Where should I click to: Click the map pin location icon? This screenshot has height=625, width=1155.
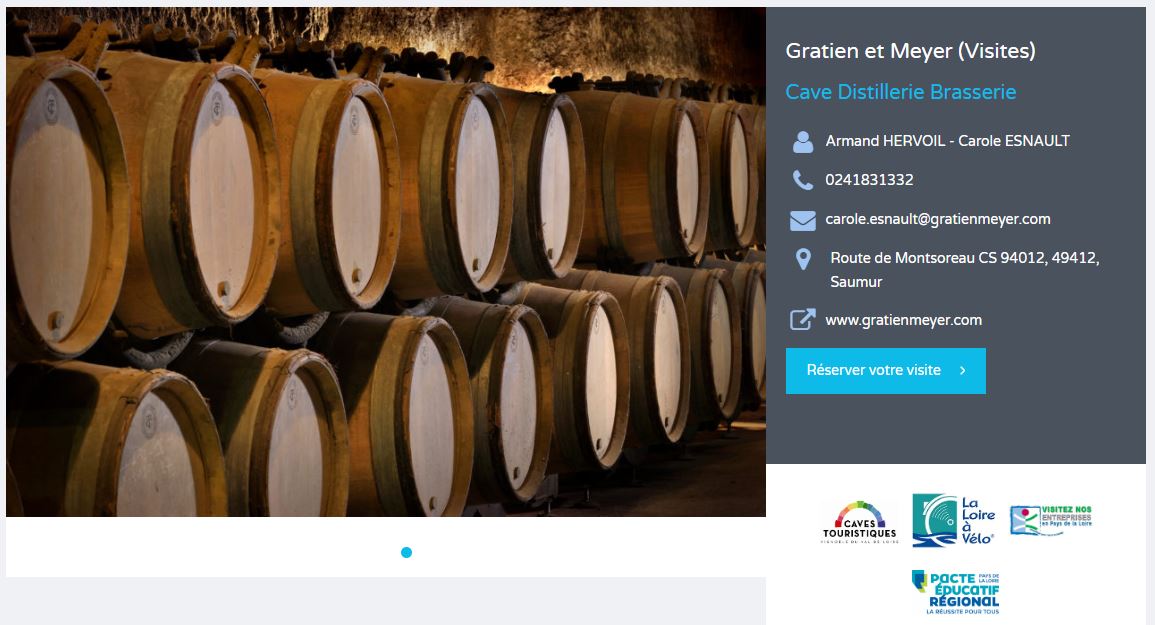point(804,259)
